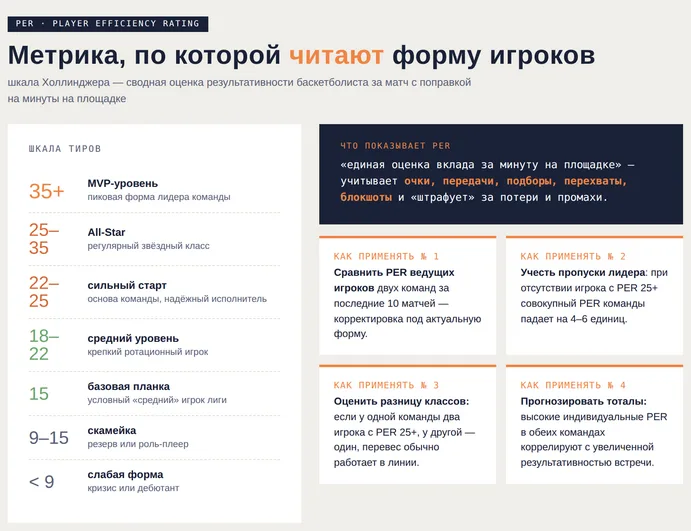This screenshot has height=531, width=691.
Task: Click bold text 'Прогнозировать тоталы:'
Action: (583, 401)
